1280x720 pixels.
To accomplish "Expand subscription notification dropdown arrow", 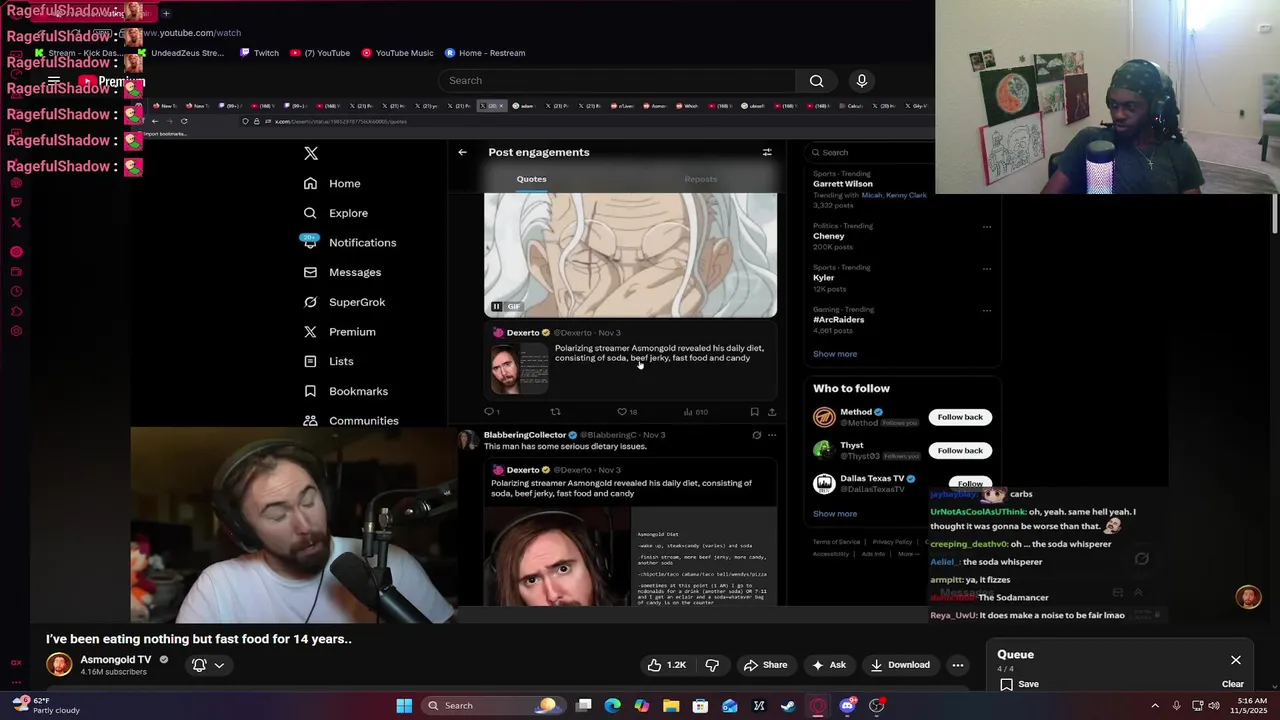I will [x=219, y=665].
